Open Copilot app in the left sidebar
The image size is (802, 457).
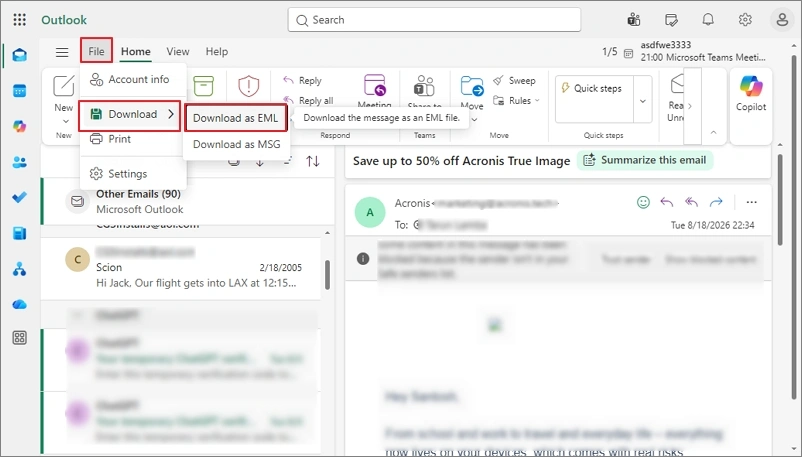[19, 126]
